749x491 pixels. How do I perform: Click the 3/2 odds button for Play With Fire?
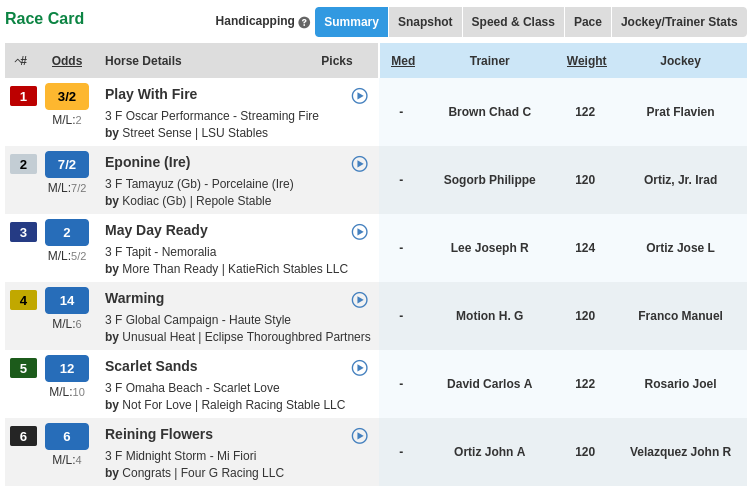click(x=67, y=96)
